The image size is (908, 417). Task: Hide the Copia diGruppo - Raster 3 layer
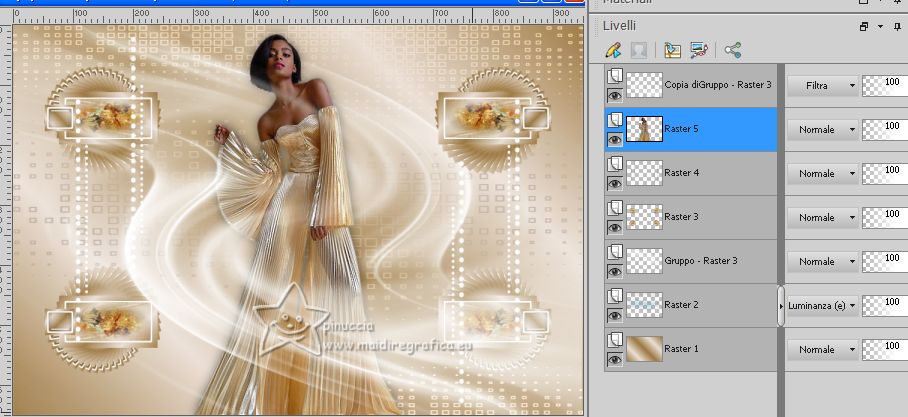tap(614, 96)
